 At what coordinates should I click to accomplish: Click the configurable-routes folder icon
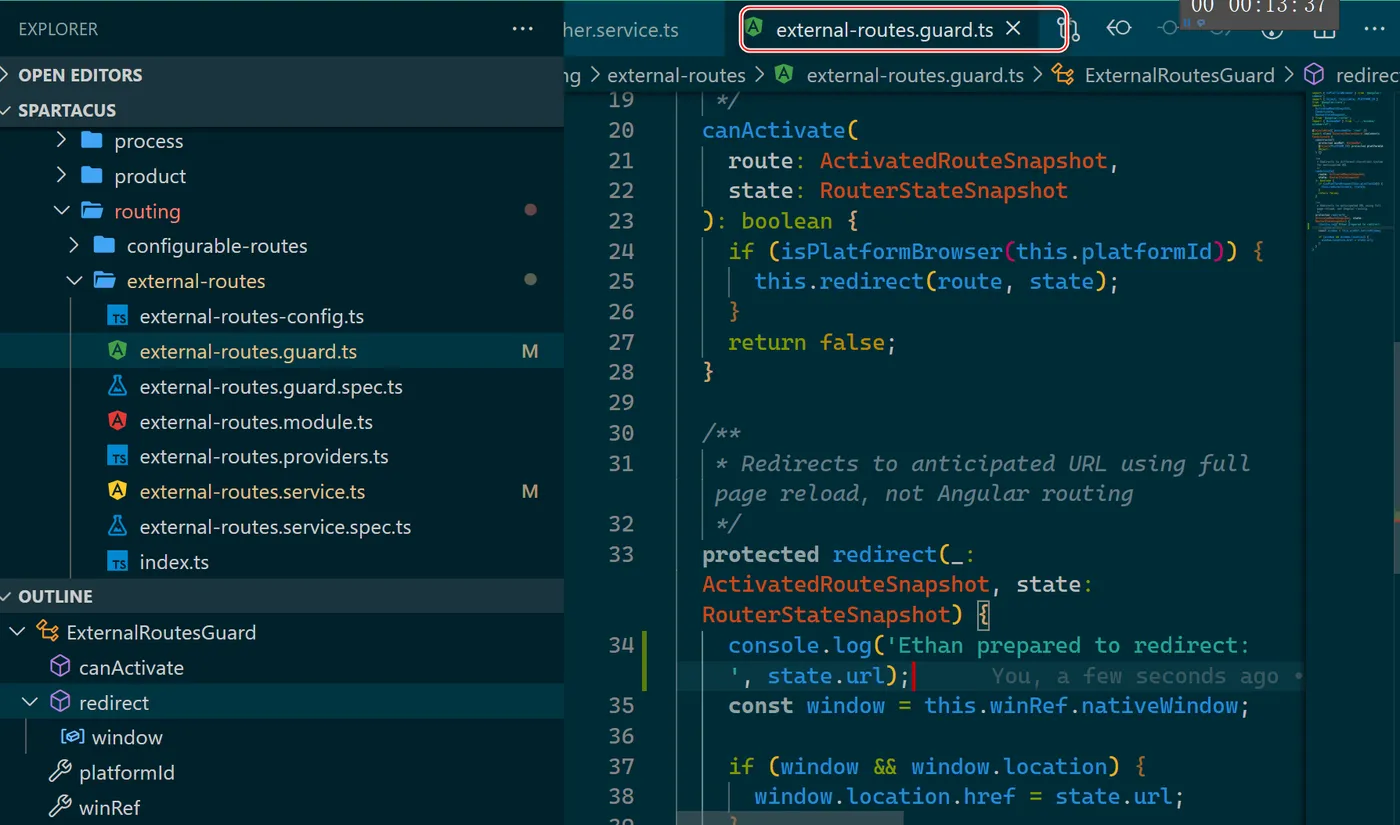pyautogui.click(x=104, y=245)
